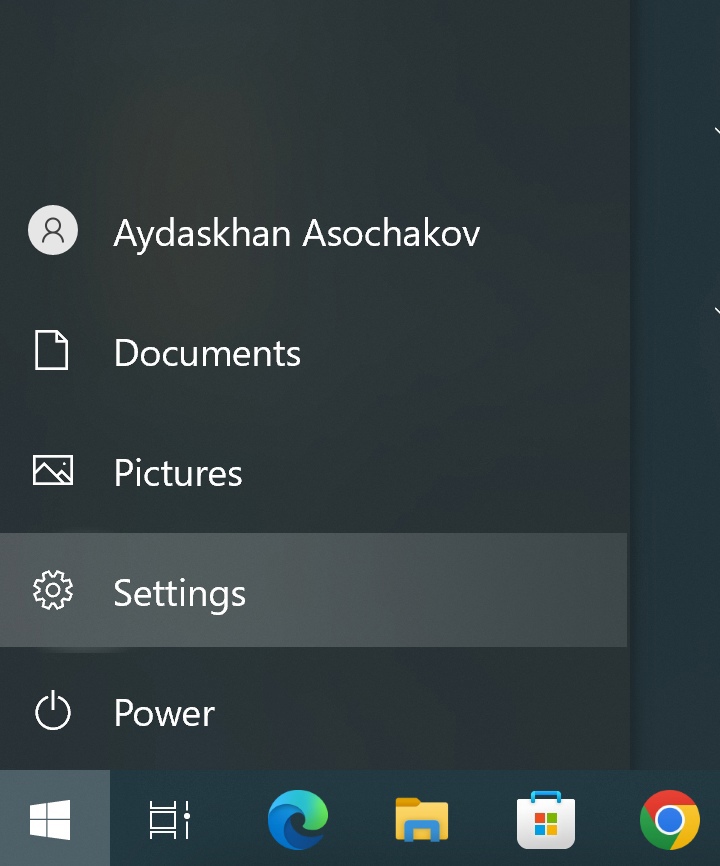Open account options for Aydaskhan Asochakov

click(296, 233)
